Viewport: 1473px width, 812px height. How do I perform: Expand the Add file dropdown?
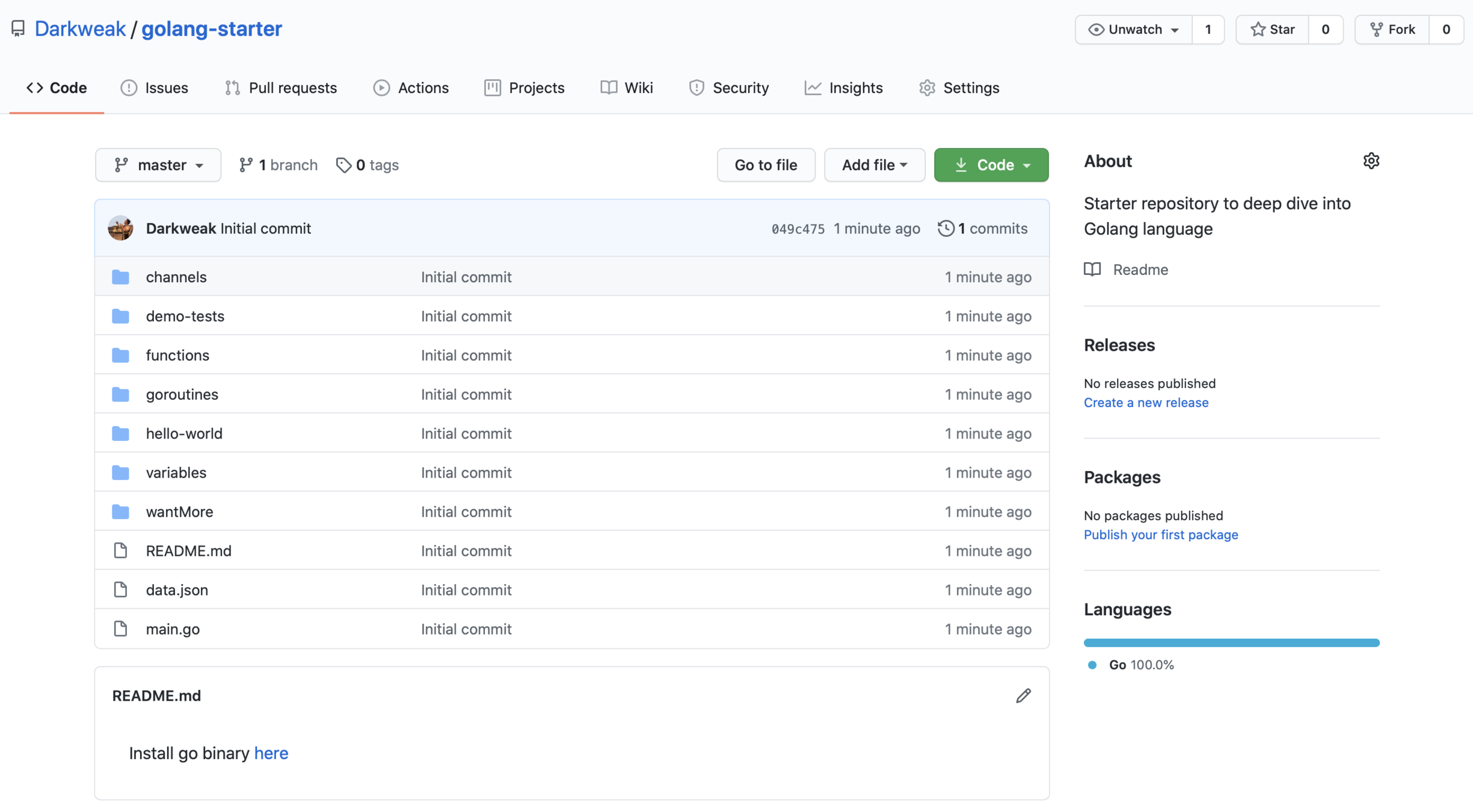(874, 165)
